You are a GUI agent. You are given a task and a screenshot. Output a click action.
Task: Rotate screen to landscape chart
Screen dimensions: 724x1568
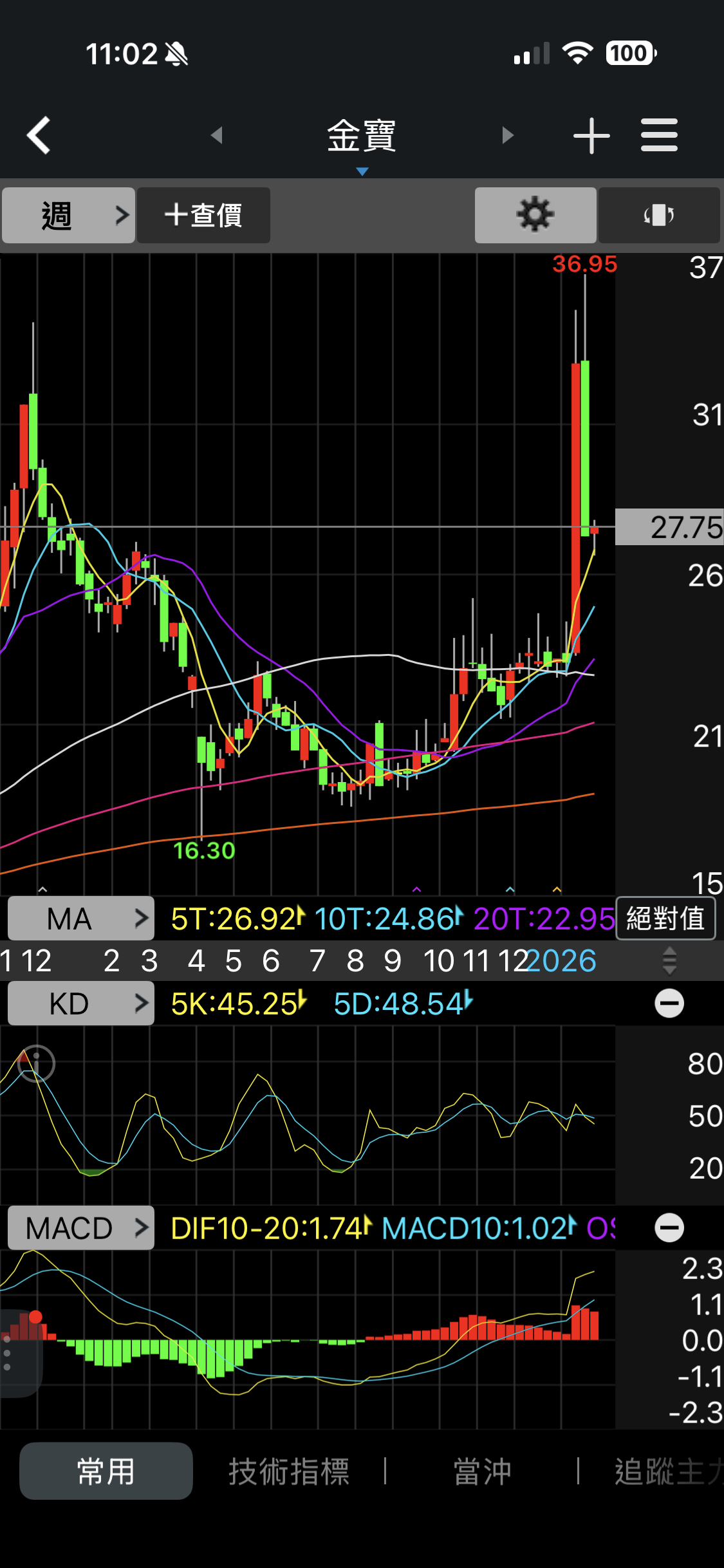point(659,215)
